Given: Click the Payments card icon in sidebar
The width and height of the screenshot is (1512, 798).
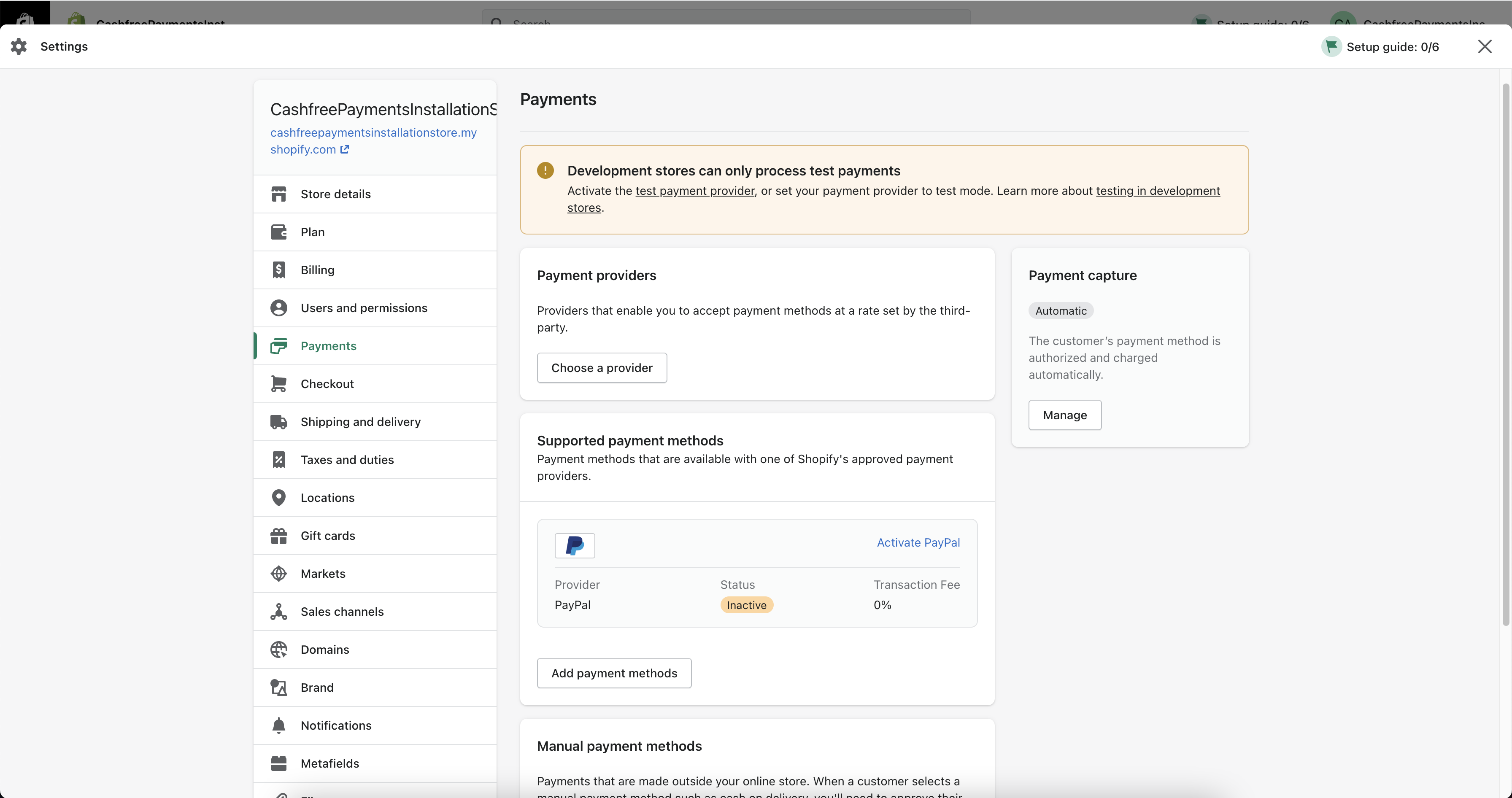Looking at the screenshot, I should tap(279, 346).
